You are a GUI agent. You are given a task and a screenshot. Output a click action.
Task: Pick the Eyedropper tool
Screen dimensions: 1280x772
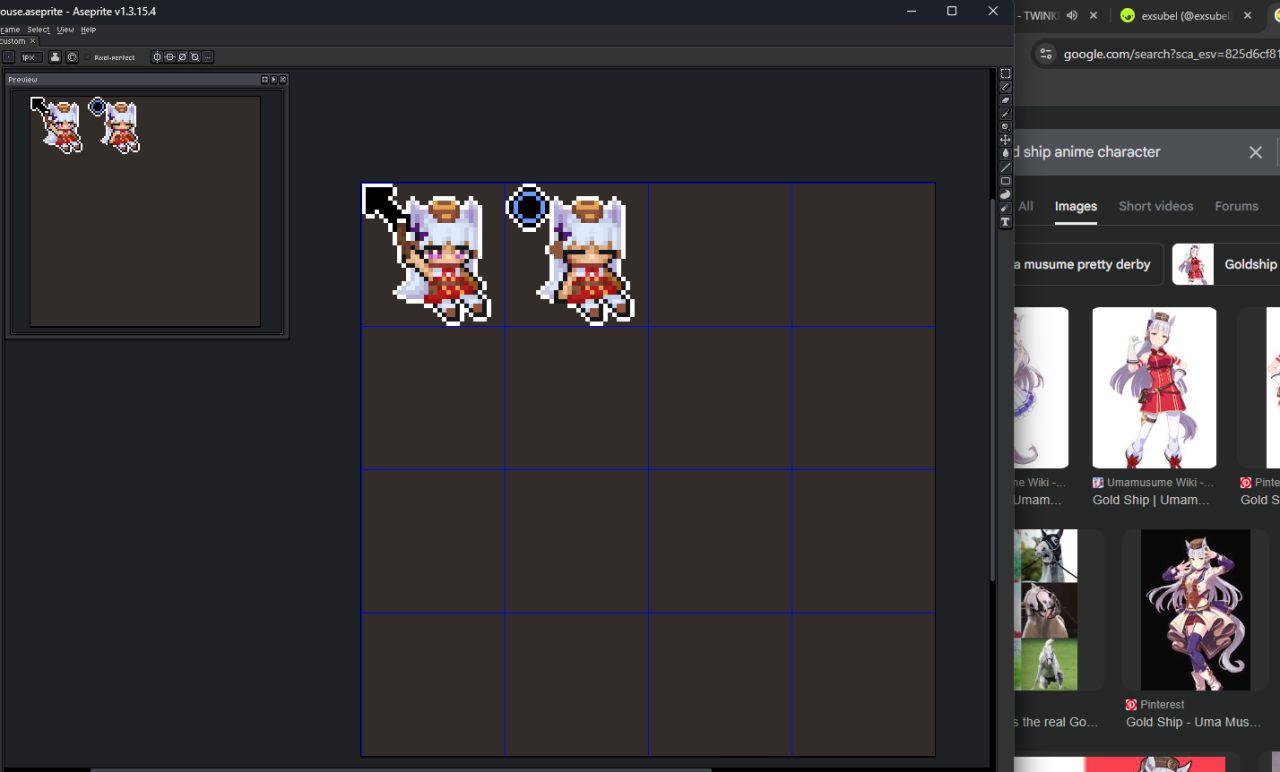(1005, 114)
